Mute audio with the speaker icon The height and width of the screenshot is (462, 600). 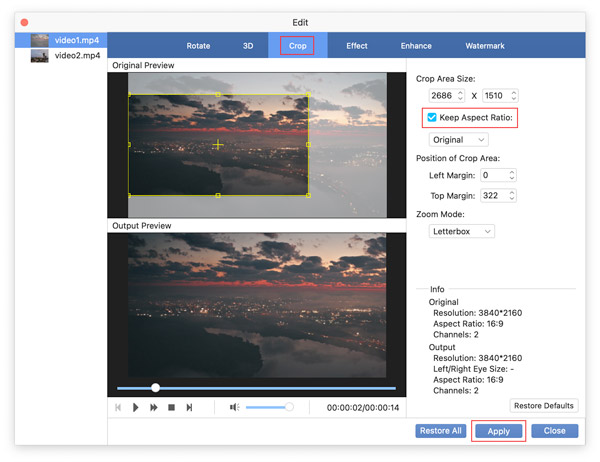pyautogui.click(x=234, y=407)
